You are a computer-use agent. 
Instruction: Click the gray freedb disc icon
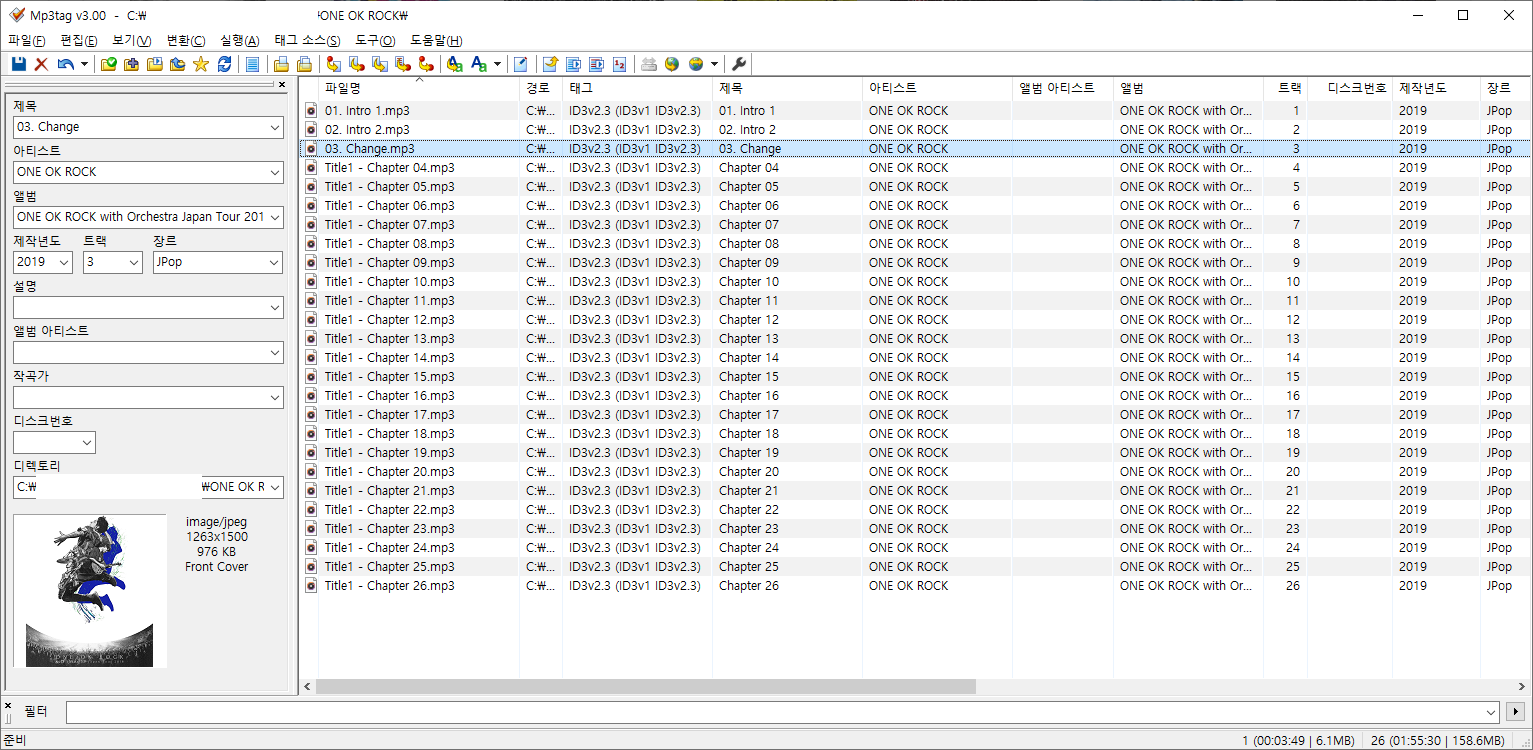pyautogui.click(x=649, y=64)
